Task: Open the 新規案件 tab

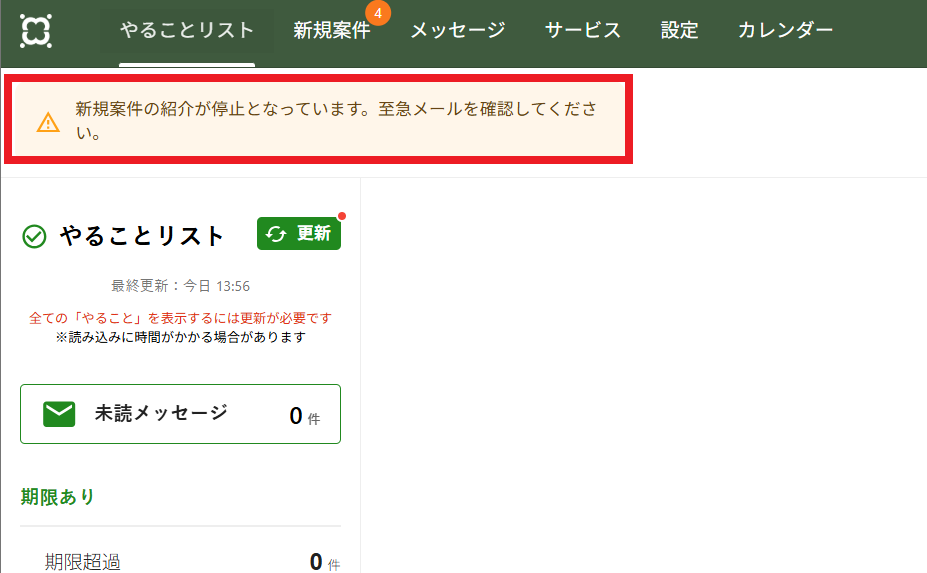Action: [x=332, y=30]
